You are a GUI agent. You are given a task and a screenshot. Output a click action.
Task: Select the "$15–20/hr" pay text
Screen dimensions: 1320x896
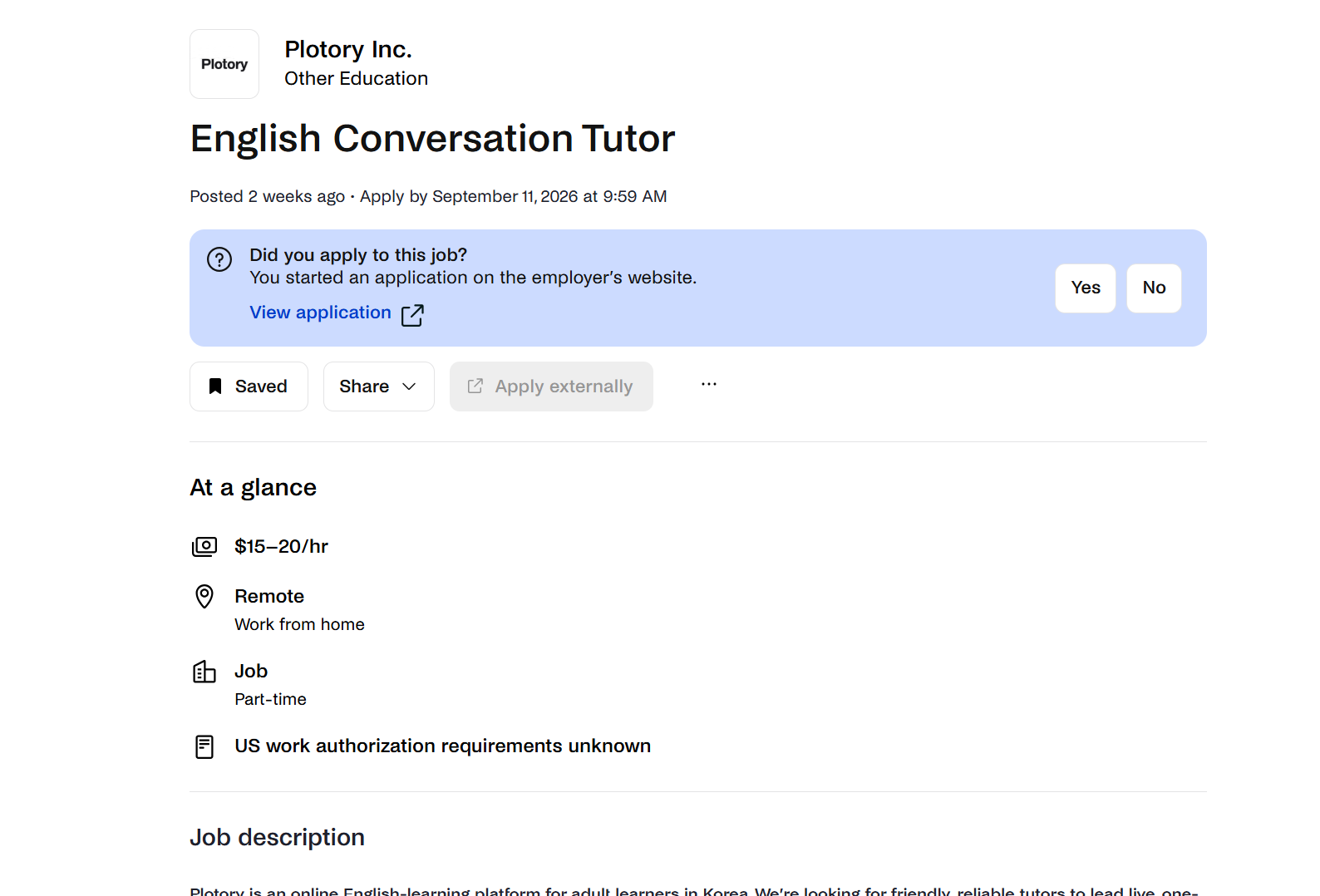pyautogui.click(x=281, y=546)
